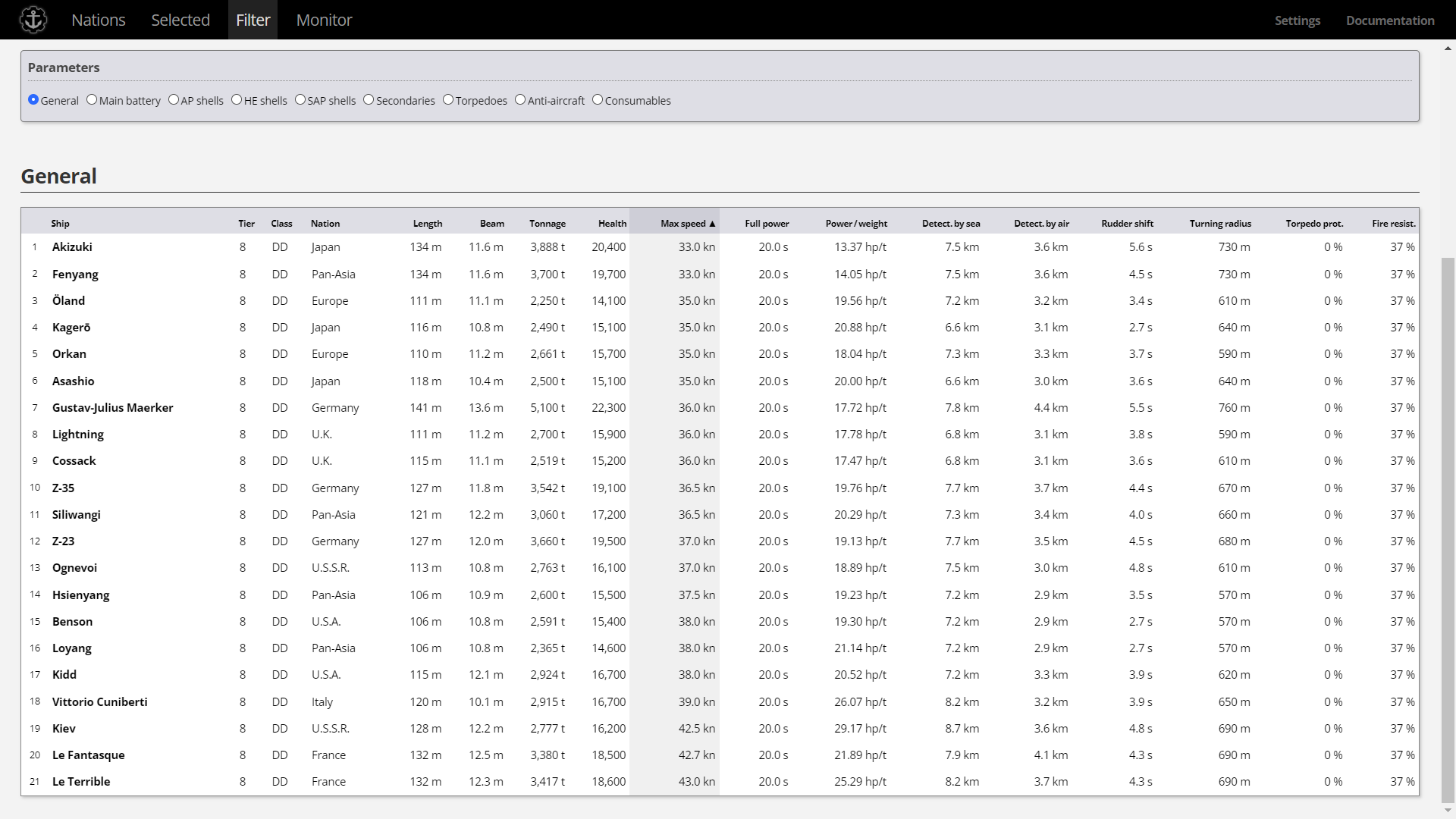
Task: Click the Cossack ship name
Action: click(x=74, y=460)
